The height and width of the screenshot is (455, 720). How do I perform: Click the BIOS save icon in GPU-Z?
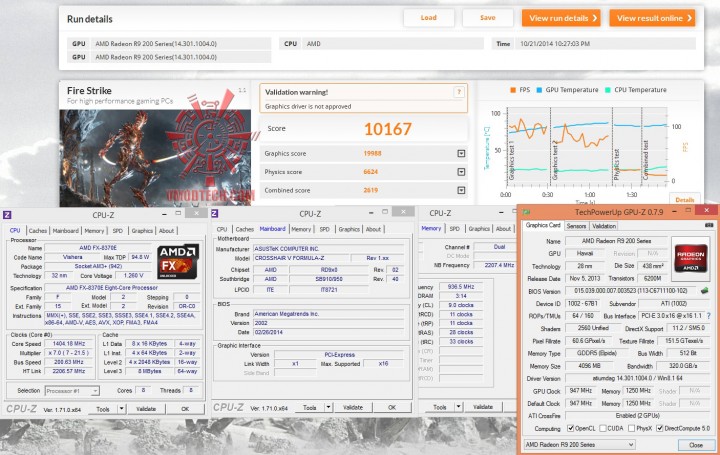click(704, 291)
